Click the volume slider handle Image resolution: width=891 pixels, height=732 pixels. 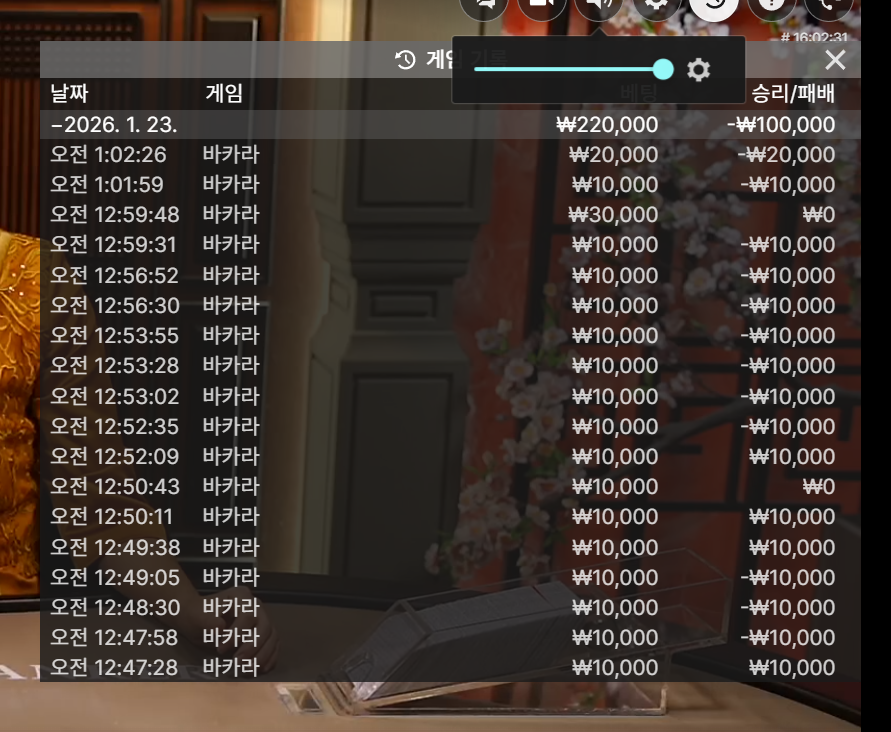663,69
